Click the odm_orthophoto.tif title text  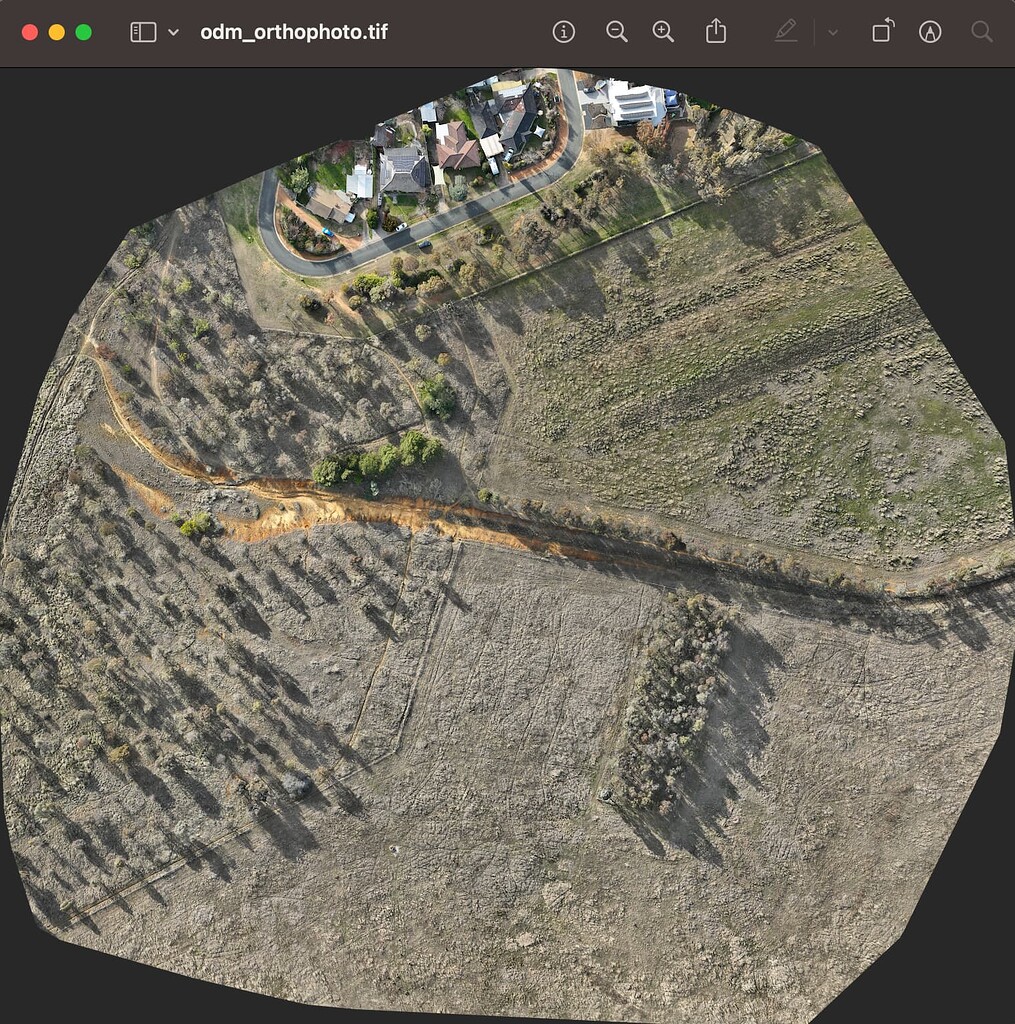pos(295,31)
